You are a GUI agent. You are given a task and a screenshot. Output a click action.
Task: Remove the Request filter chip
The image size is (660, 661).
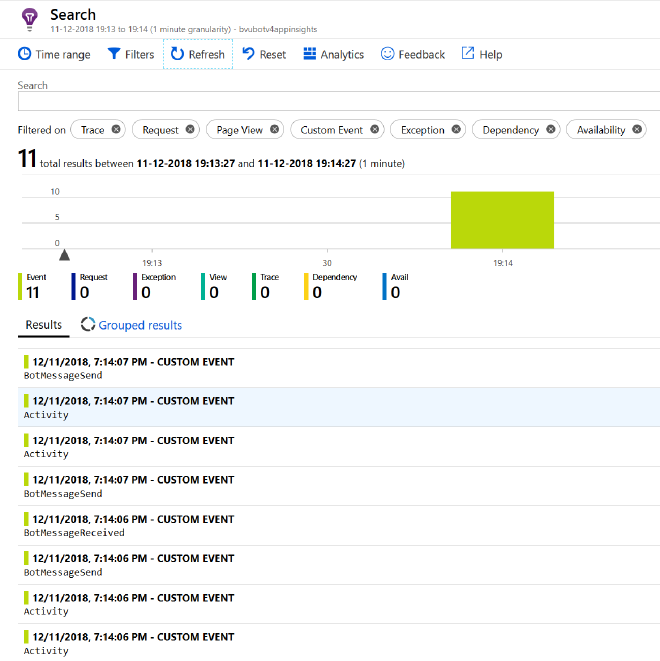point(190,130)
